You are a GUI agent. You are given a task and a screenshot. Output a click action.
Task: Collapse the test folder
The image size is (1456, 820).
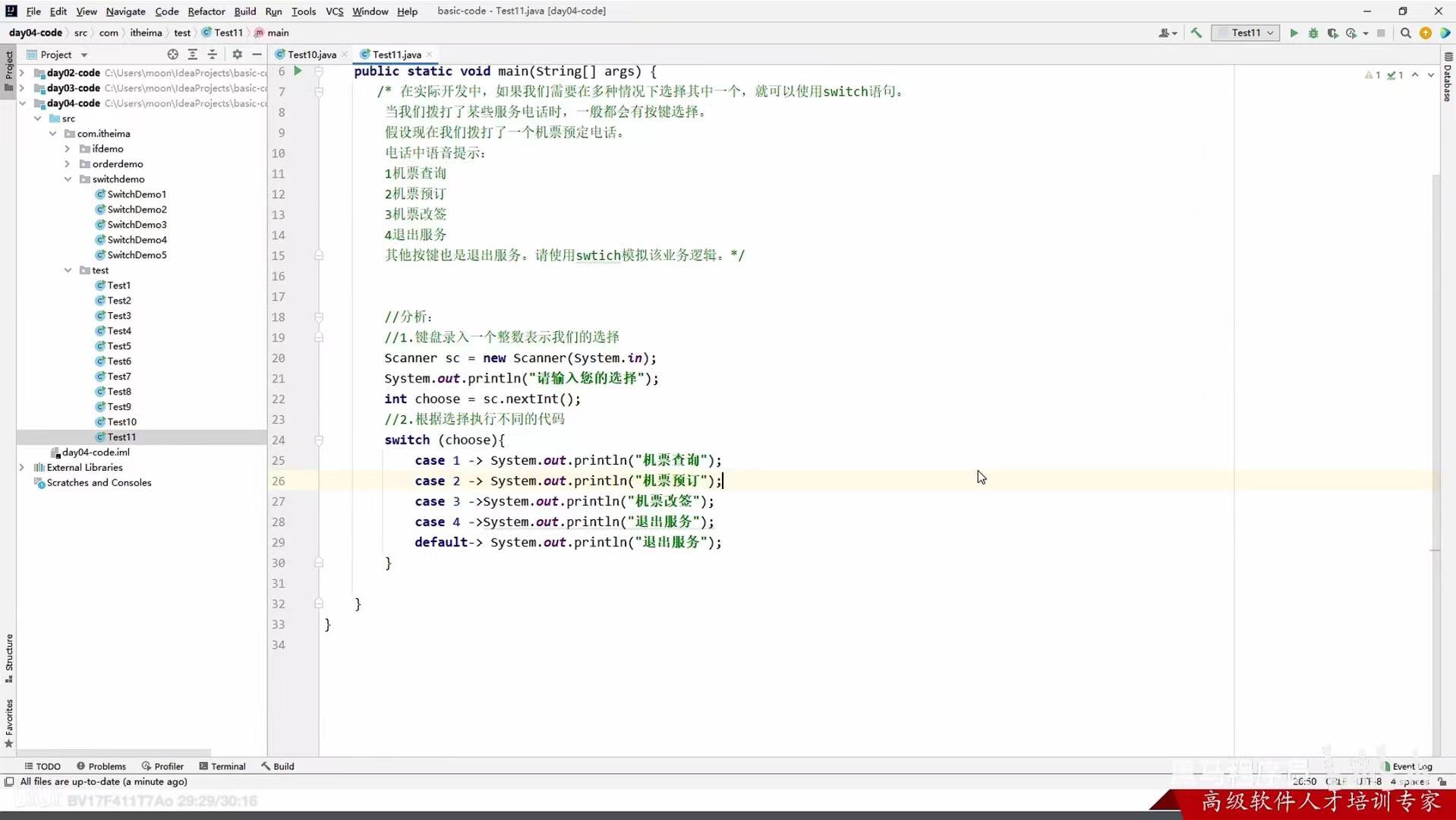pos(68,270)
